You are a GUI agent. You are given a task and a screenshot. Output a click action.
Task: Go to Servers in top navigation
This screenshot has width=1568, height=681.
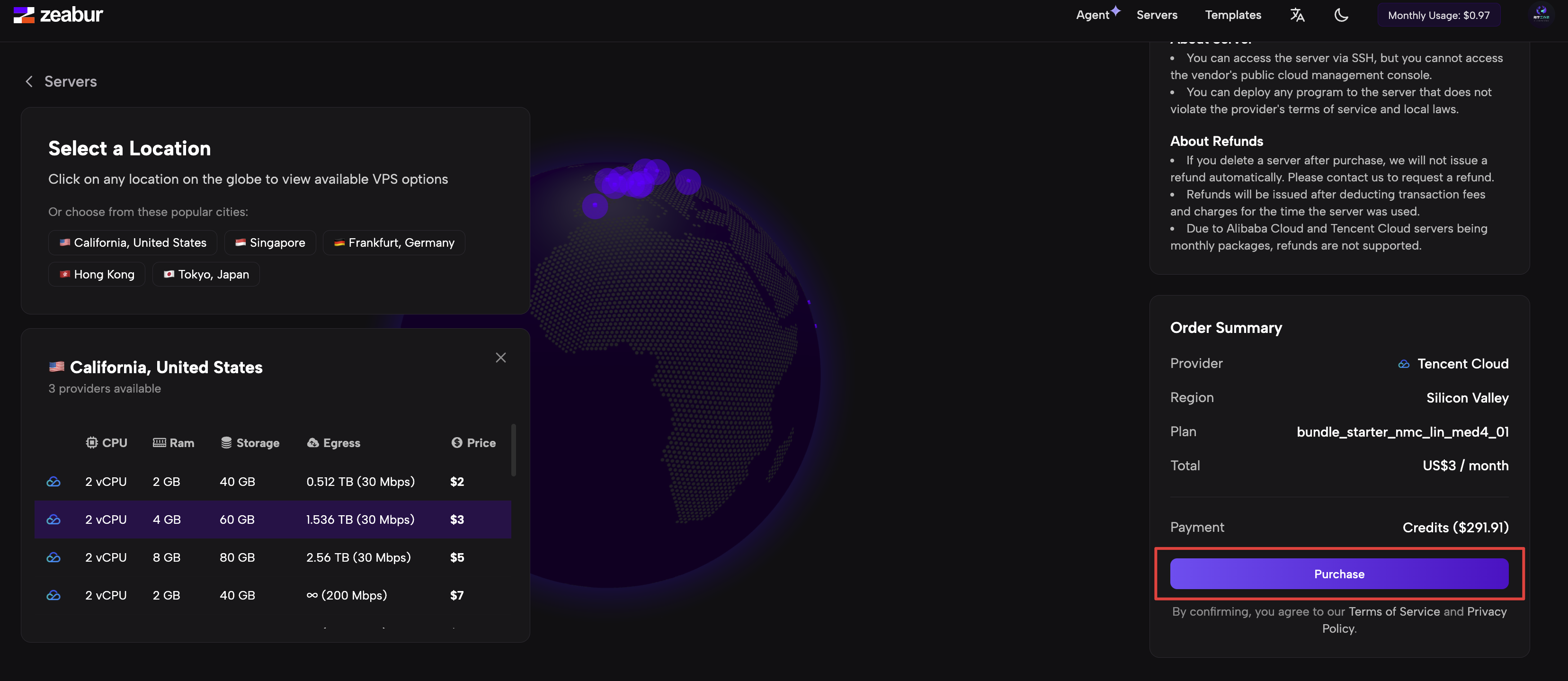point(1157,15)
